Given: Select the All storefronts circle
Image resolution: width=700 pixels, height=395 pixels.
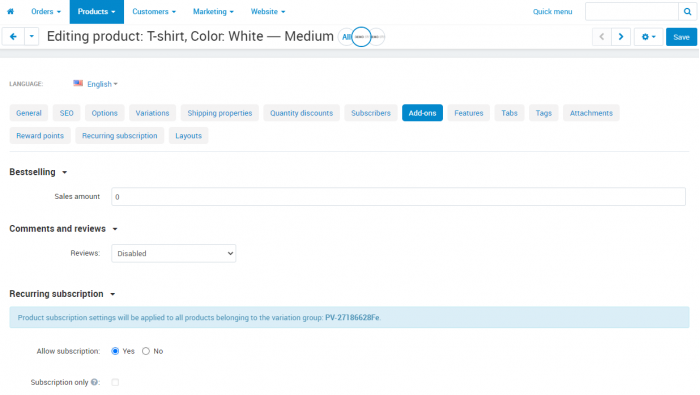Looking at the screenshot, I should 346,37.
